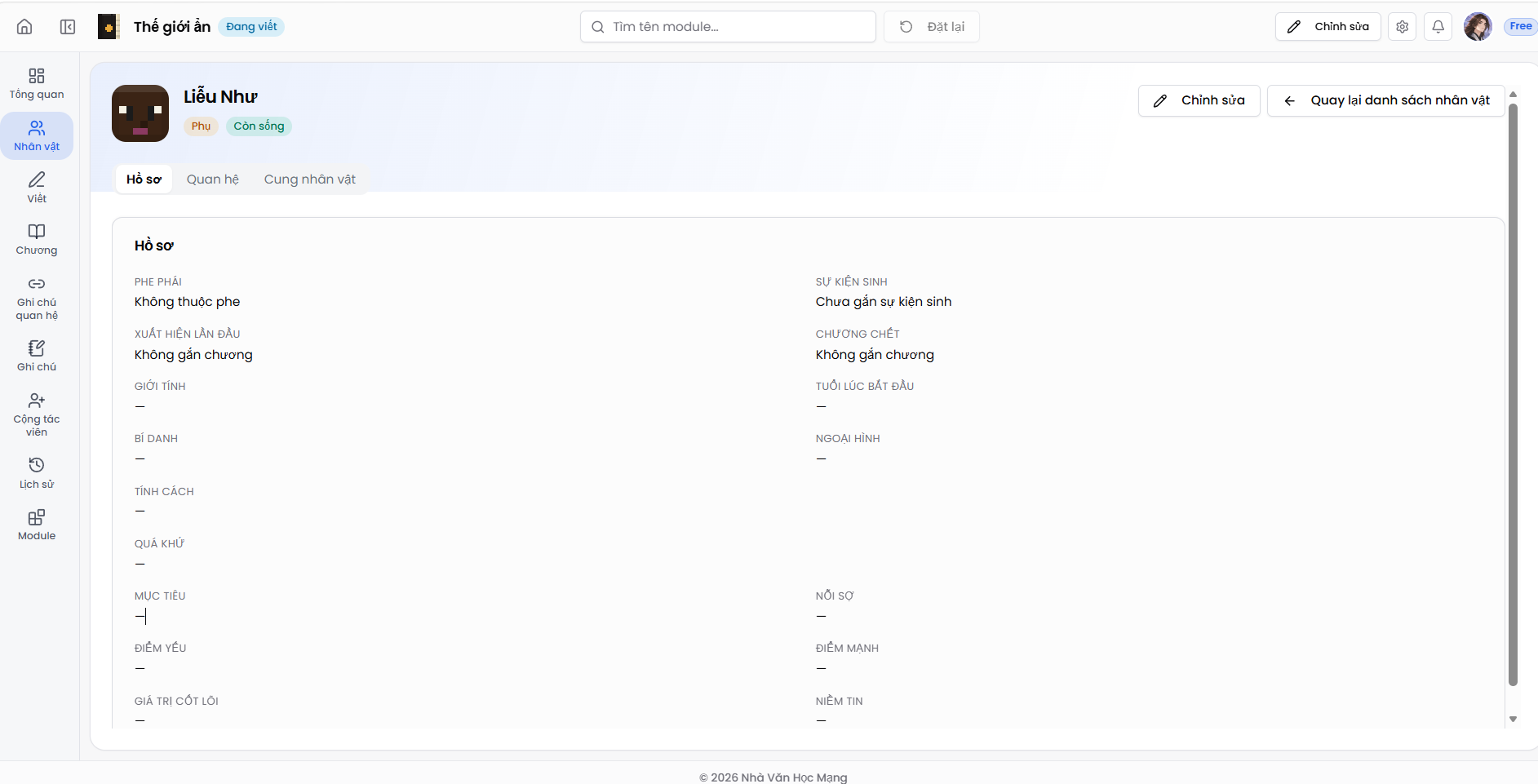The image size is (1538, 784).
Task: Click Chỉnh sửa in the top bar
Action: (1327, 27)
